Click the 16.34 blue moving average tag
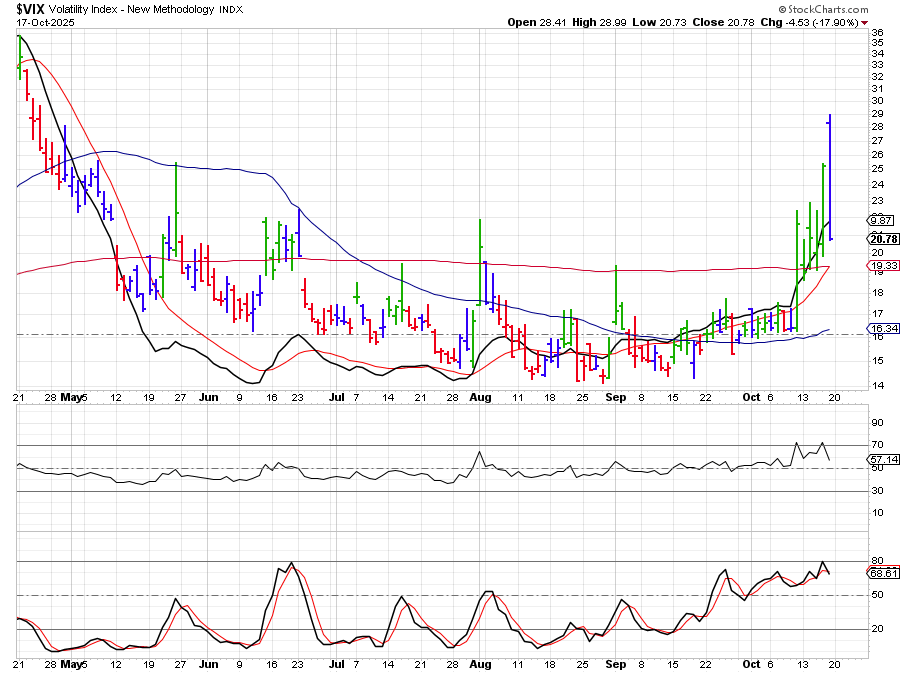Image resolution: width=900 pixels, height=673 pixels. 884,328
